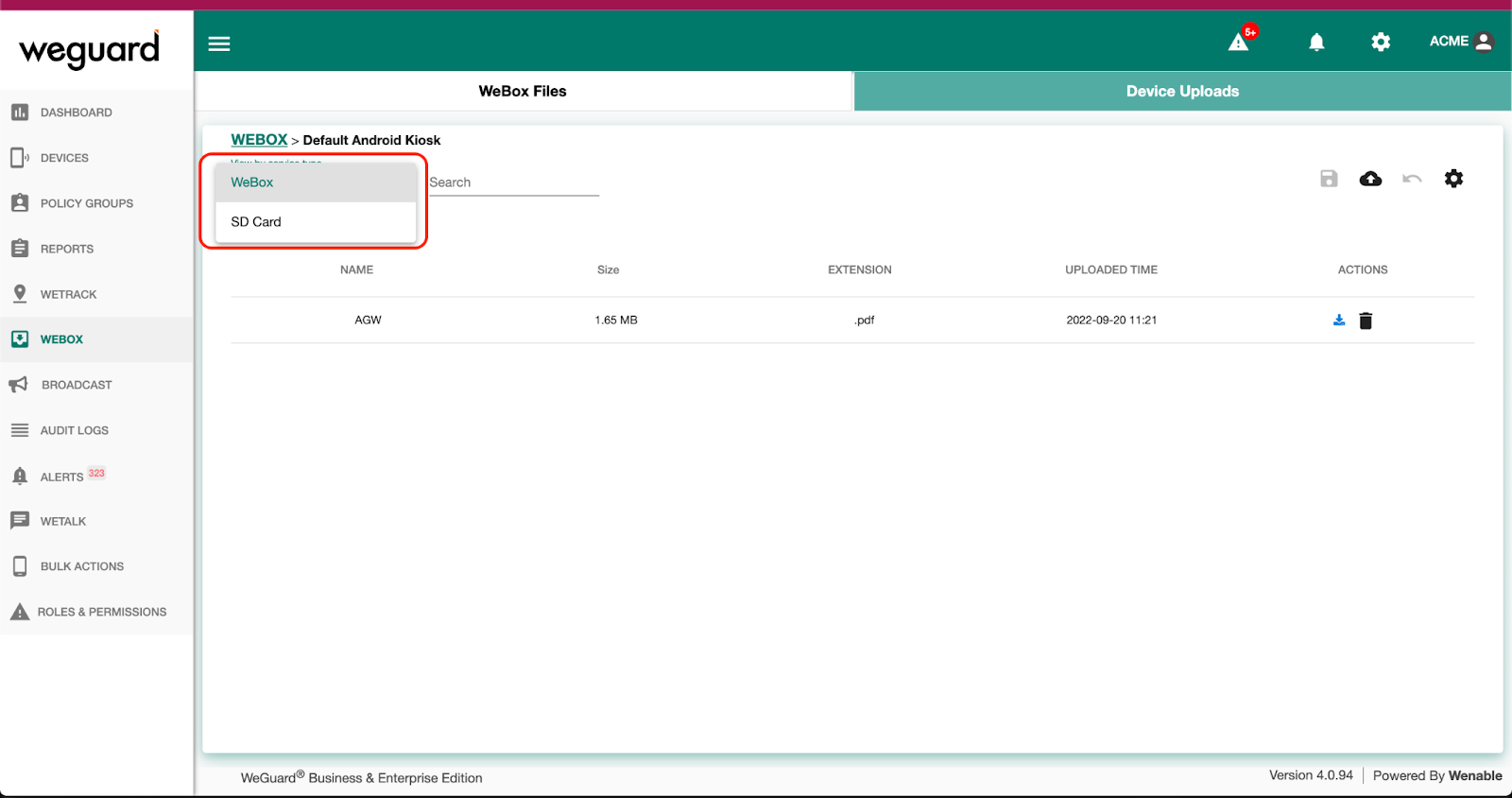
Task: Open the WeBox file settings gear
Action: point(1453,179)
